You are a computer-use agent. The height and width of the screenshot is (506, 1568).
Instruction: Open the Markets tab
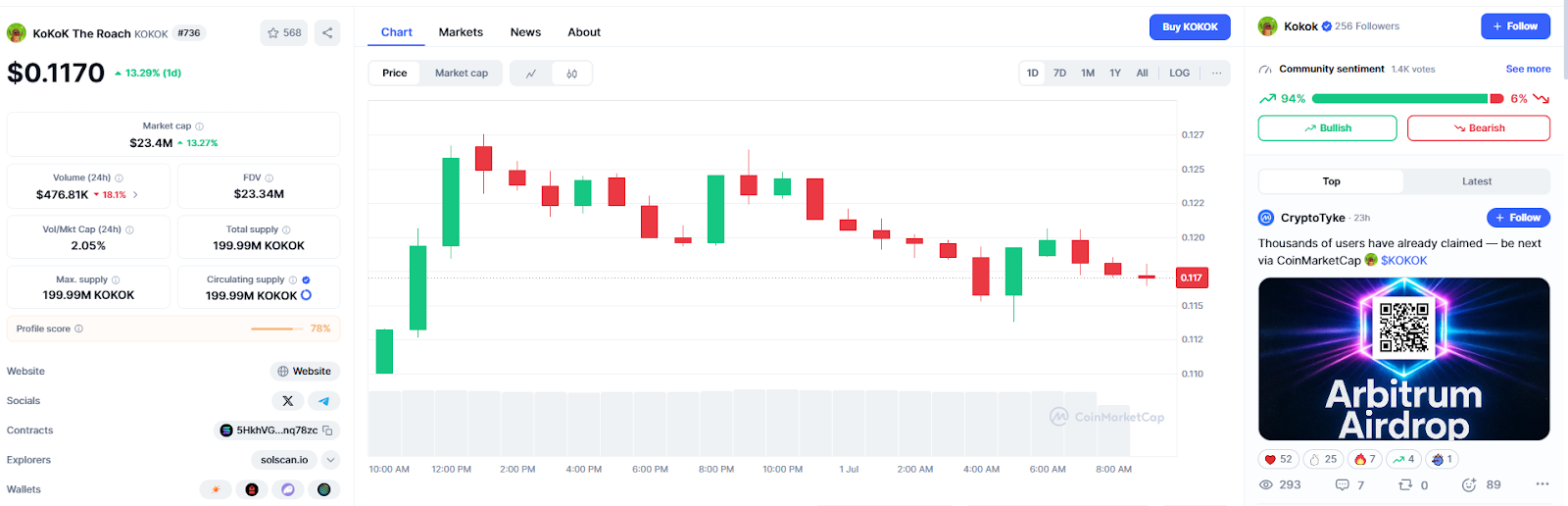tap(461, 32)
